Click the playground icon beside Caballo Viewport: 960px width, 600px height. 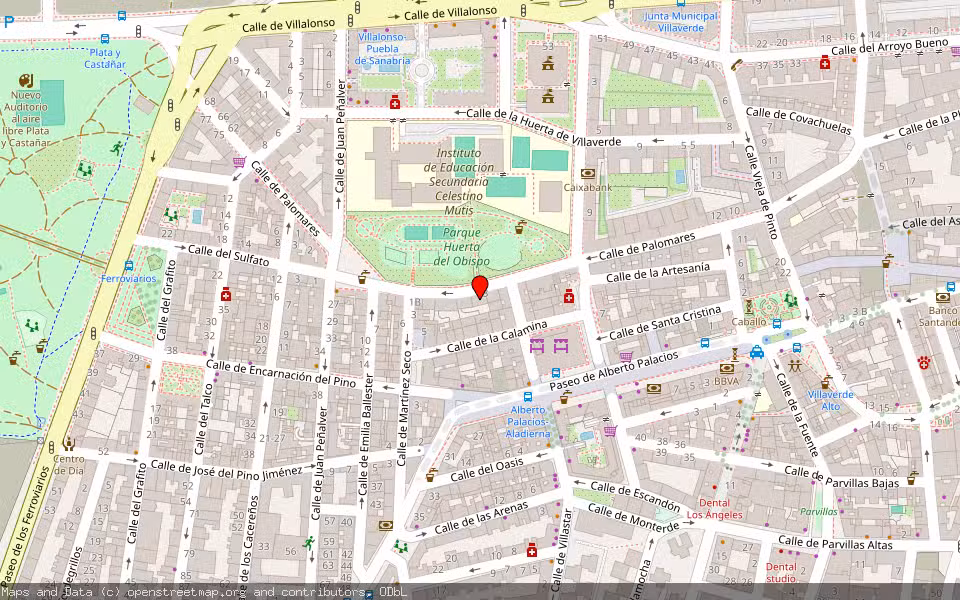click(x=790, y=301)
